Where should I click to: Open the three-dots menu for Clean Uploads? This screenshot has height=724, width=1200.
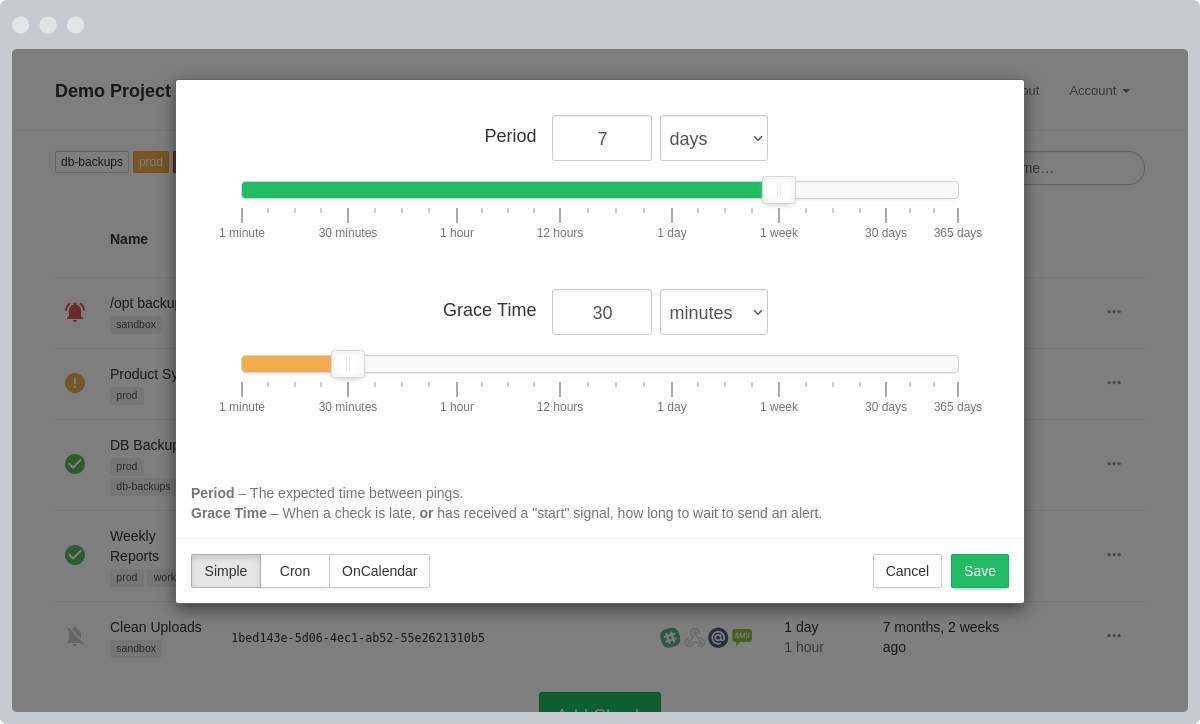coord(1113,636)
